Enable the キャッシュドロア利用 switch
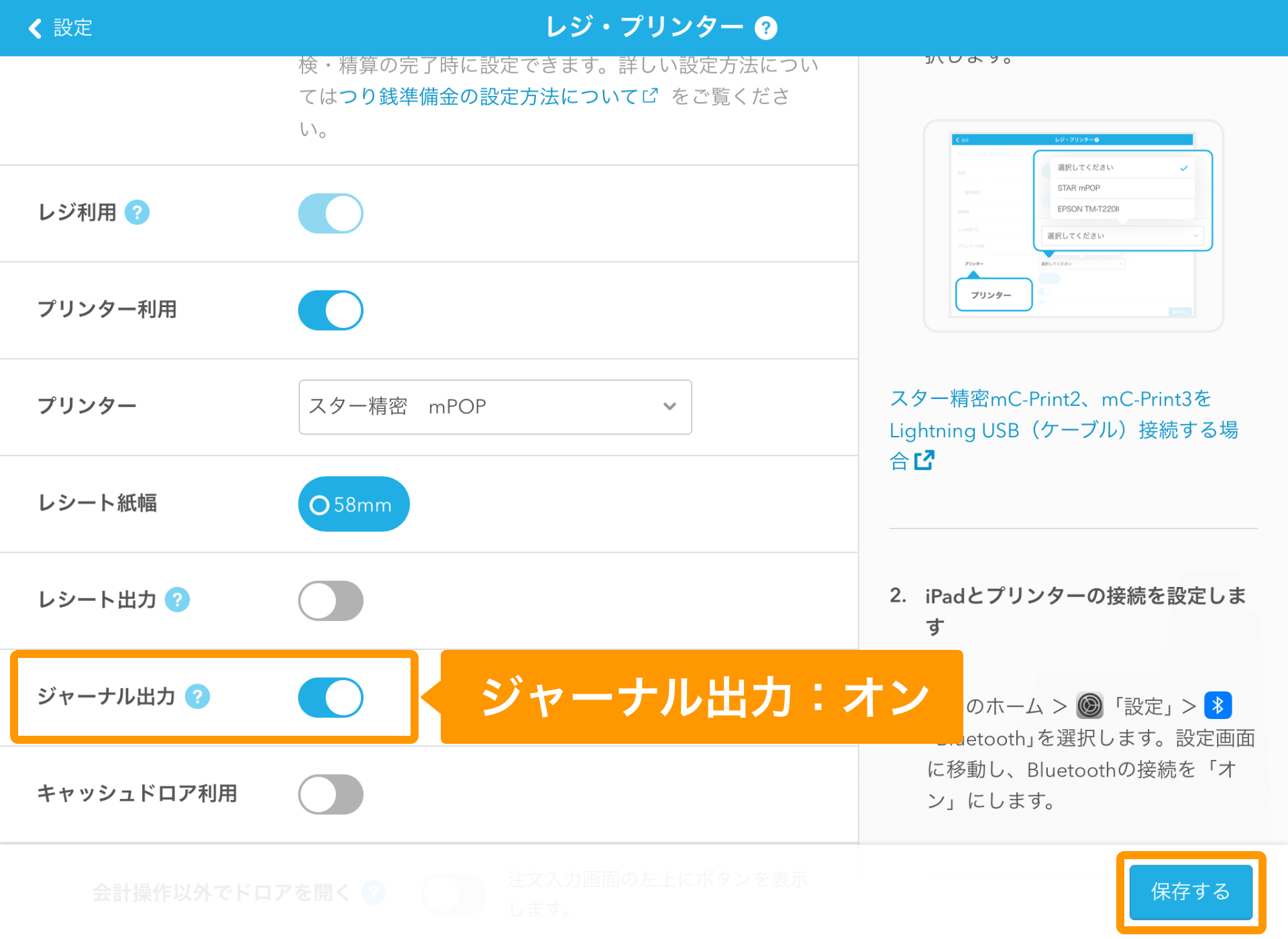Image resolution: width=1288 pixels, height=939 pixels. (x=331, y=794)
